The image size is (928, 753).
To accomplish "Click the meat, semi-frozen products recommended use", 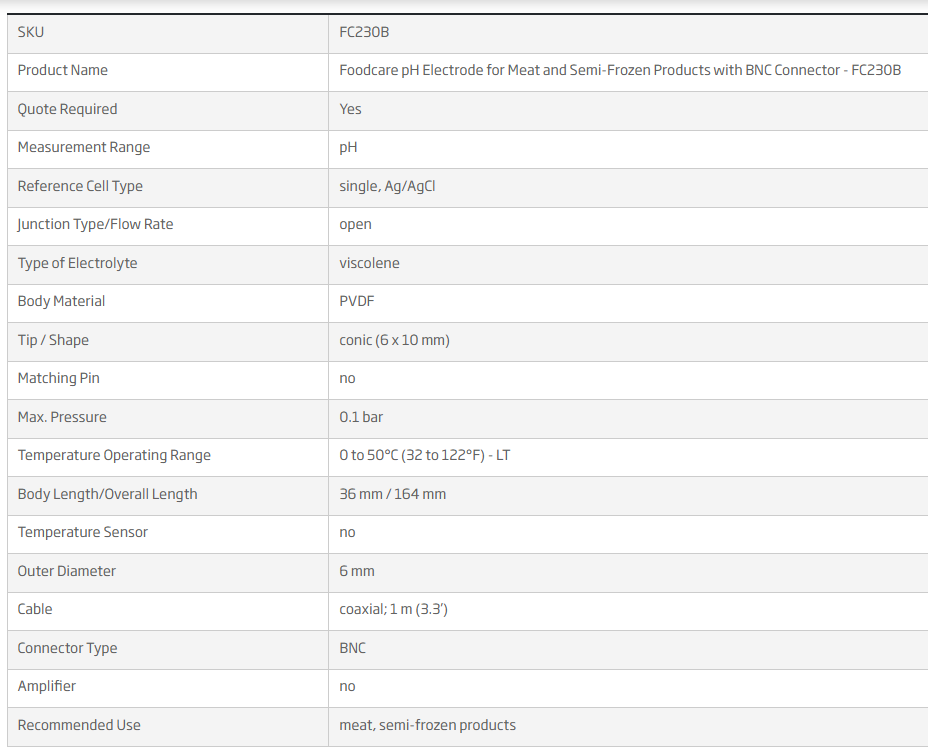I will tap(427, 725).
